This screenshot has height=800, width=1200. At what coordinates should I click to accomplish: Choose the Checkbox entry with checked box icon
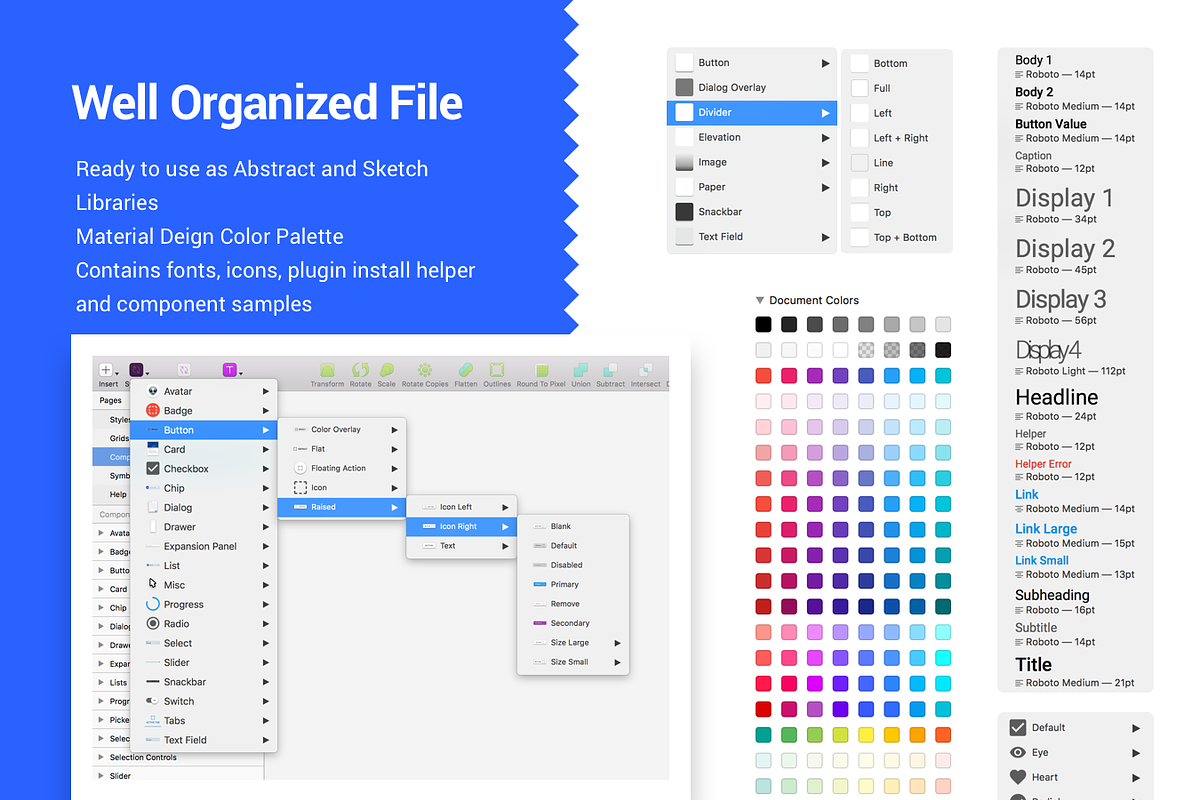[204, 468]
